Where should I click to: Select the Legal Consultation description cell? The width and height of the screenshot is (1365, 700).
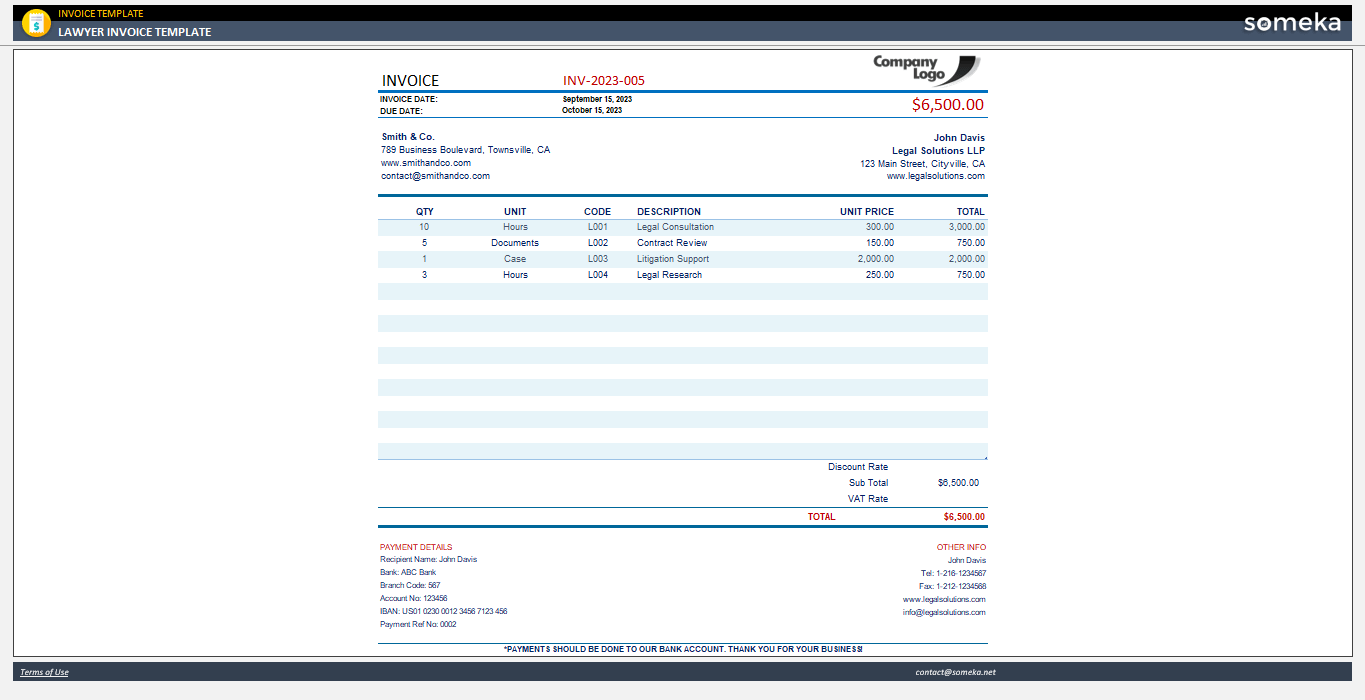[676, 227]
